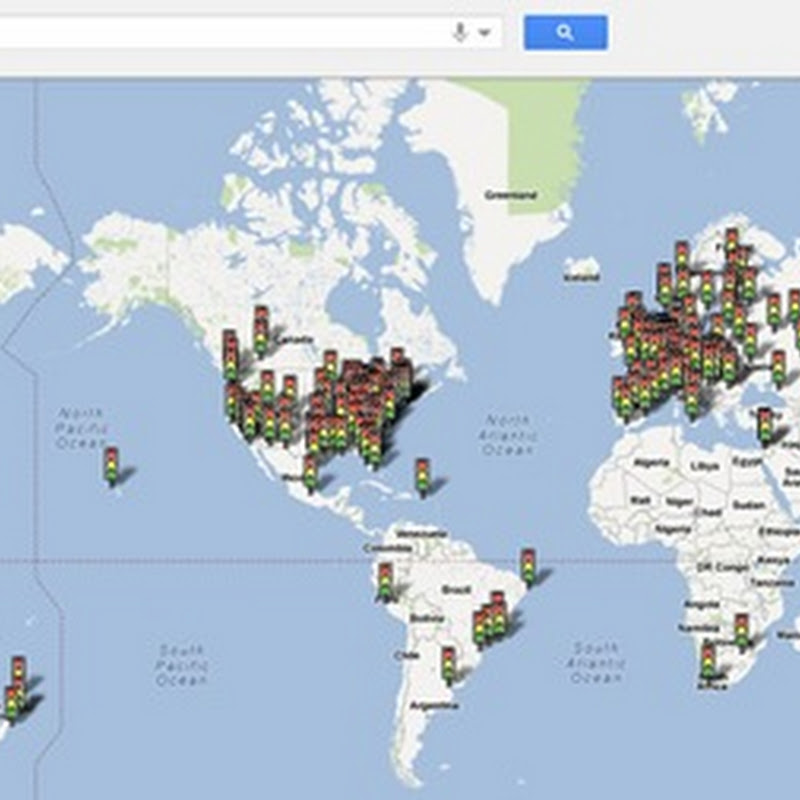
Task: Click the microphone voice search icon
Action: pyautogui.click(x=460, y=33)
